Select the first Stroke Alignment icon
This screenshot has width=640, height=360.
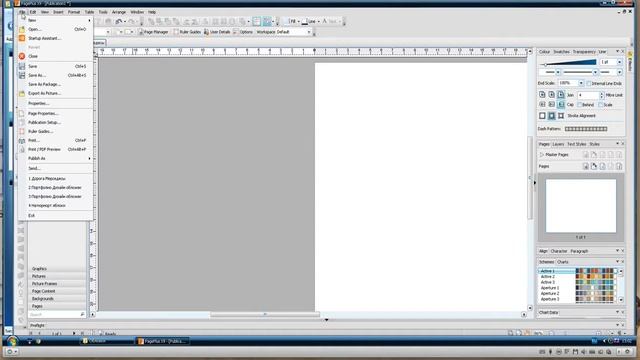pos(542,116)
